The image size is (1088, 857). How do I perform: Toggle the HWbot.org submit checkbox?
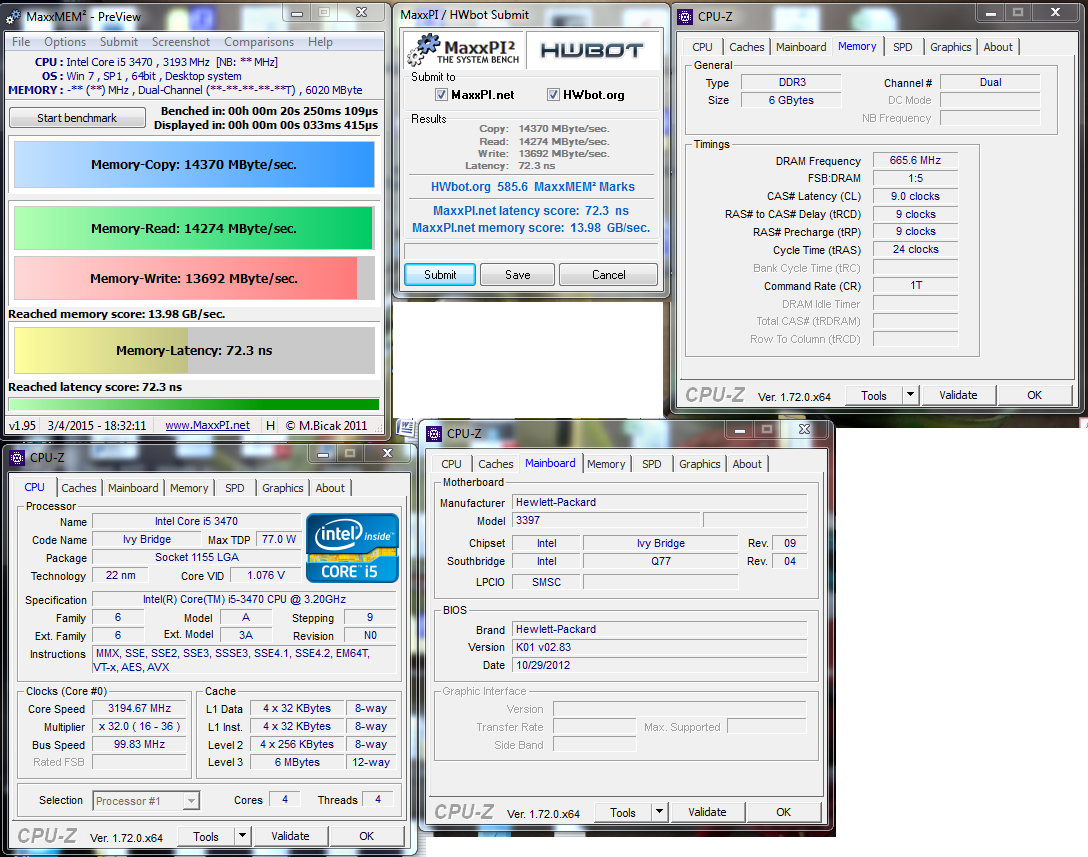click(x=553, y=94)
